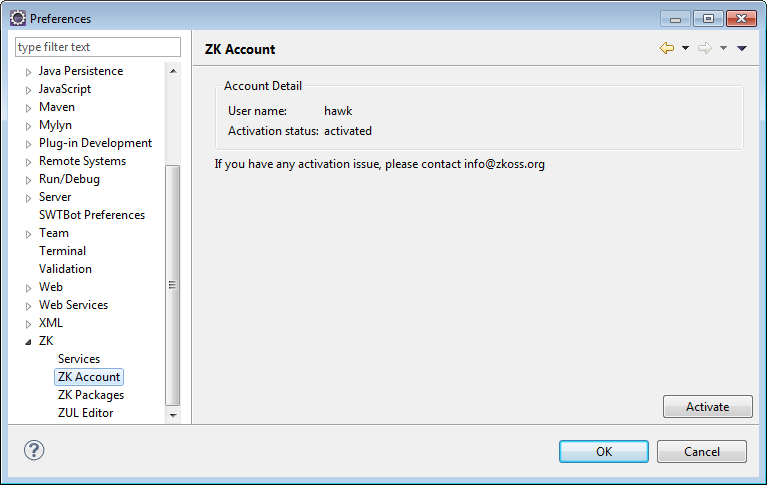The height and width of the screenshot is (485, 767).
Task: Click the forward navigation arrow icon
Action: (705, 48)
